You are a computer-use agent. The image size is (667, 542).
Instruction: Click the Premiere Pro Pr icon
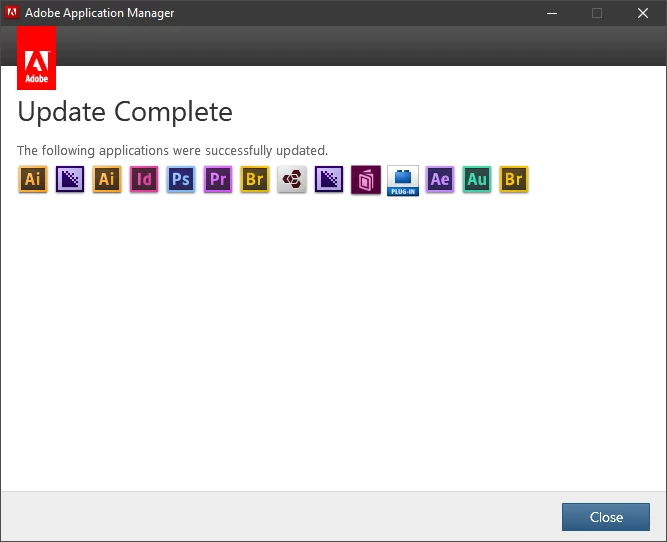click(218, 179)
